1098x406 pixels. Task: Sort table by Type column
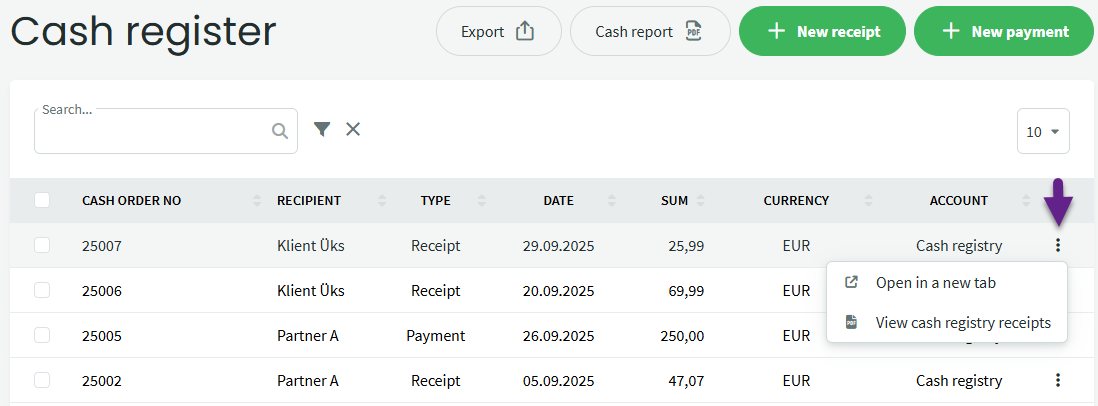pos(436,201)
